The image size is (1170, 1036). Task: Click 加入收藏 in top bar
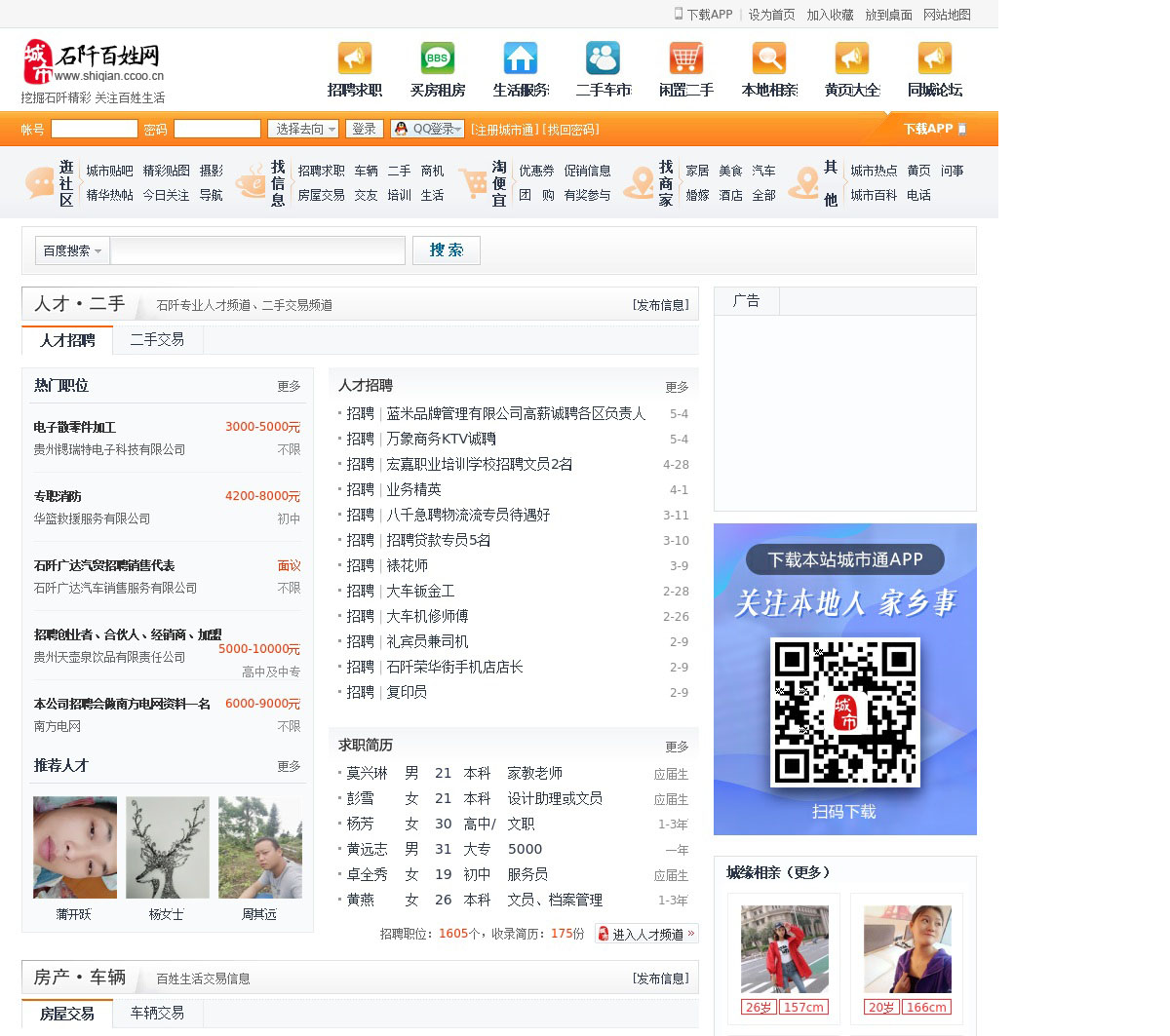[830, 15]
